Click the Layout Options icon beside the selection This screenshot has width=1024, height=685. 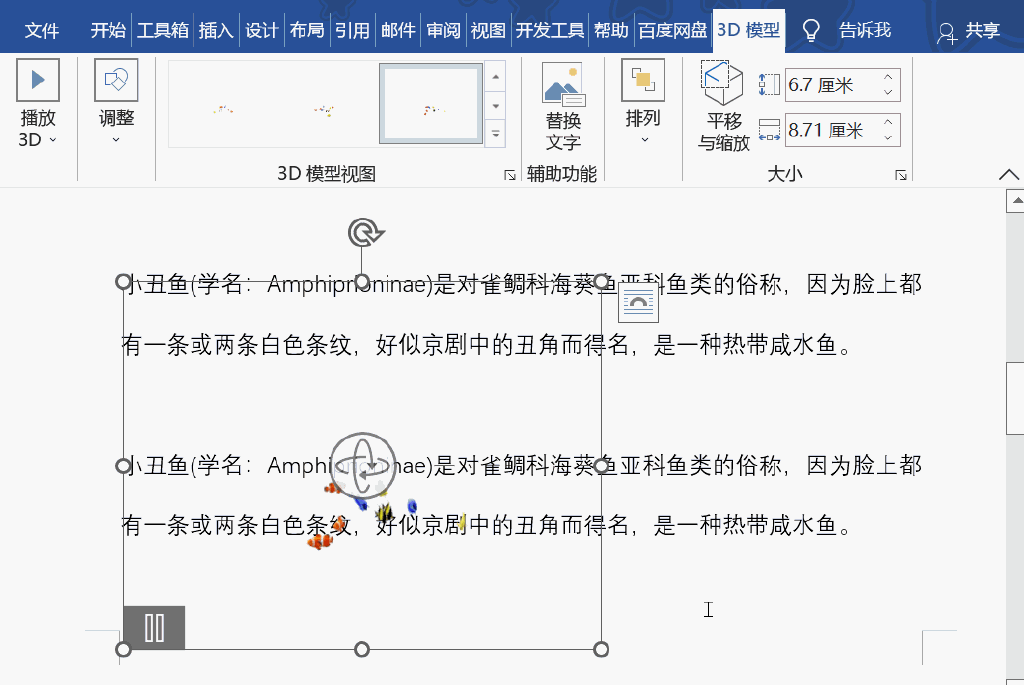[x=637, y=300]
